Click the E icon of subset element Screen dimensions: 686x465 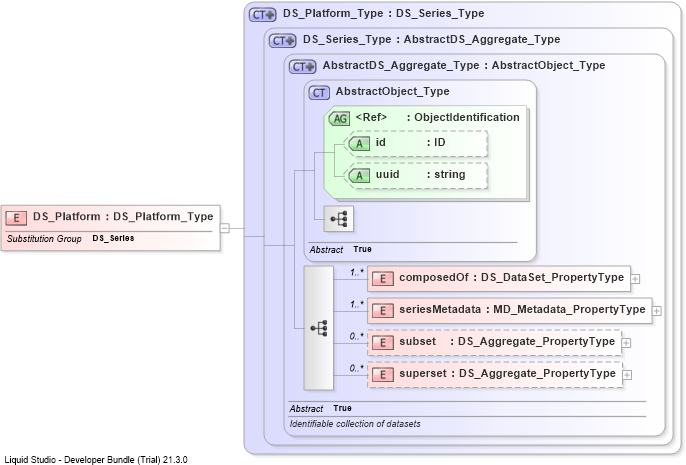pyautogui.click(x=383, y=342)
